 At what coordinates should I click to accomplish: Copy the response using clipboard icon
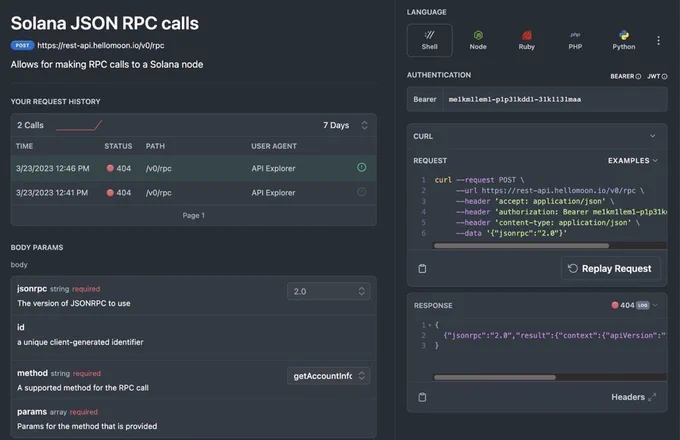(x=422, y=397)
